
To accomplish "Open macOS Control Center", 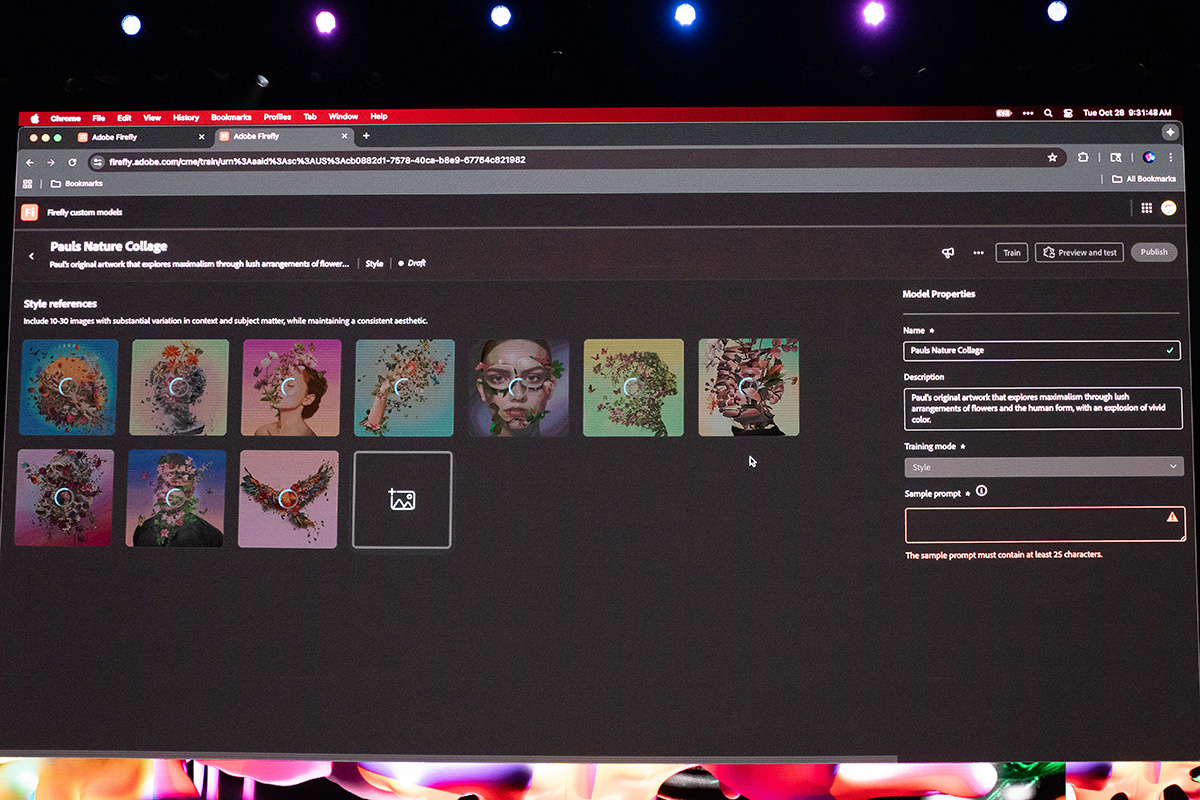I will [x=1068, y=113].
